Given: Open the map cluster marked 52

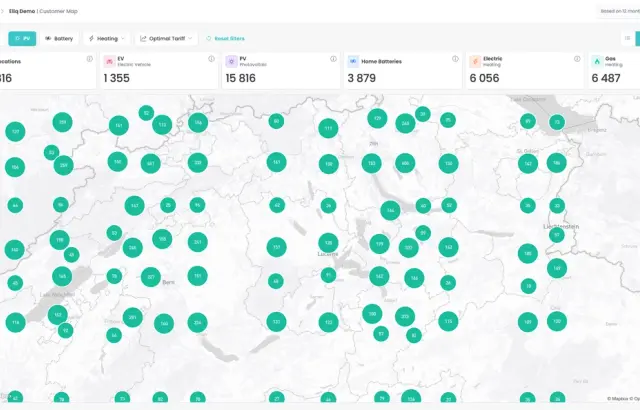Looking at the screenshot, I should pos(146,113).
